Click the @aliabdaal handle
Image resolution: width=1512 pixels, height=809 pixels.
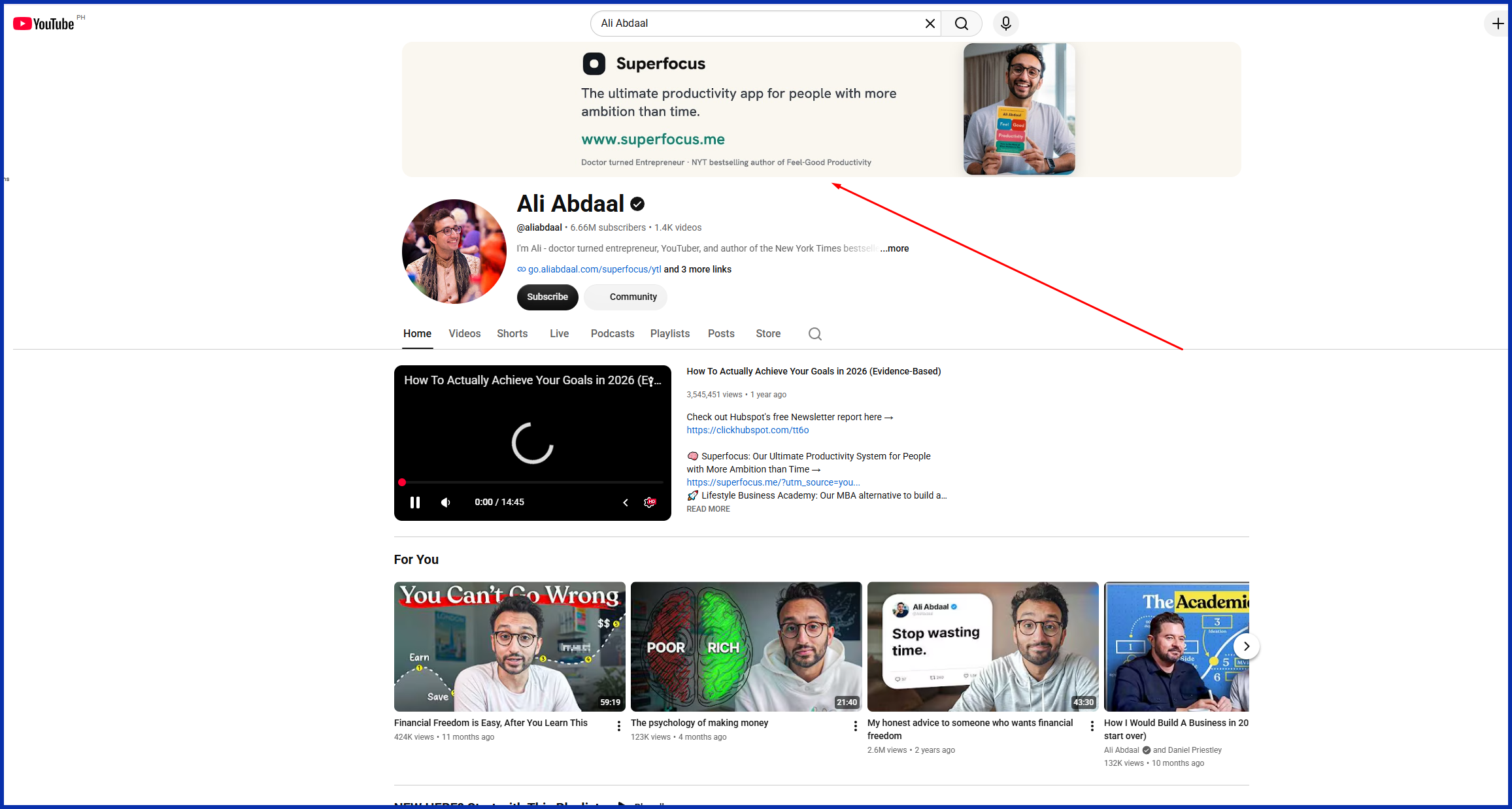click(539, 227)
